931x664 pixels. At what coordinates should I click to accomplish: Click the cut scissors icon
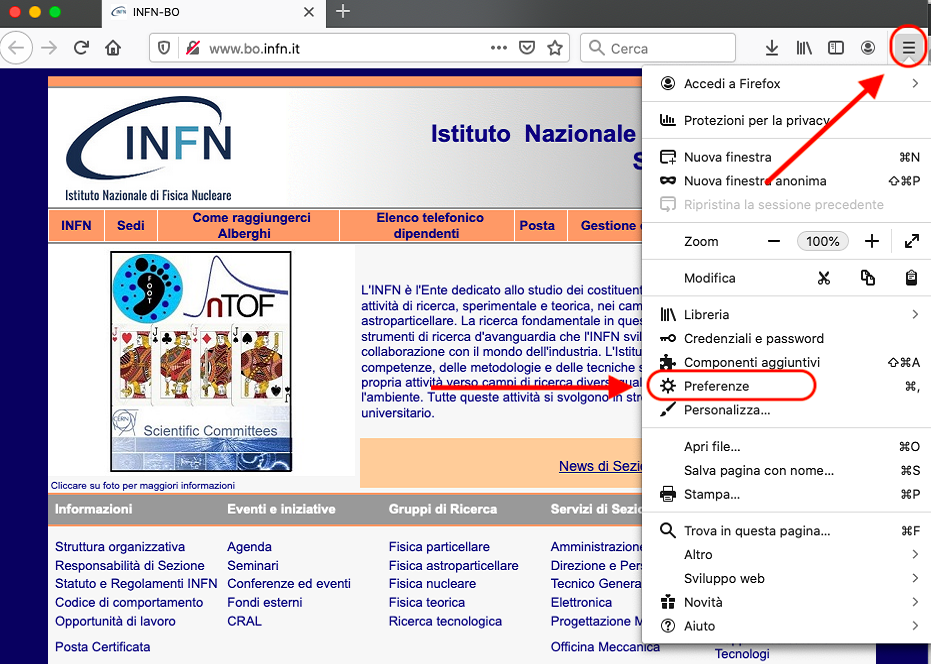coord(823,278)
